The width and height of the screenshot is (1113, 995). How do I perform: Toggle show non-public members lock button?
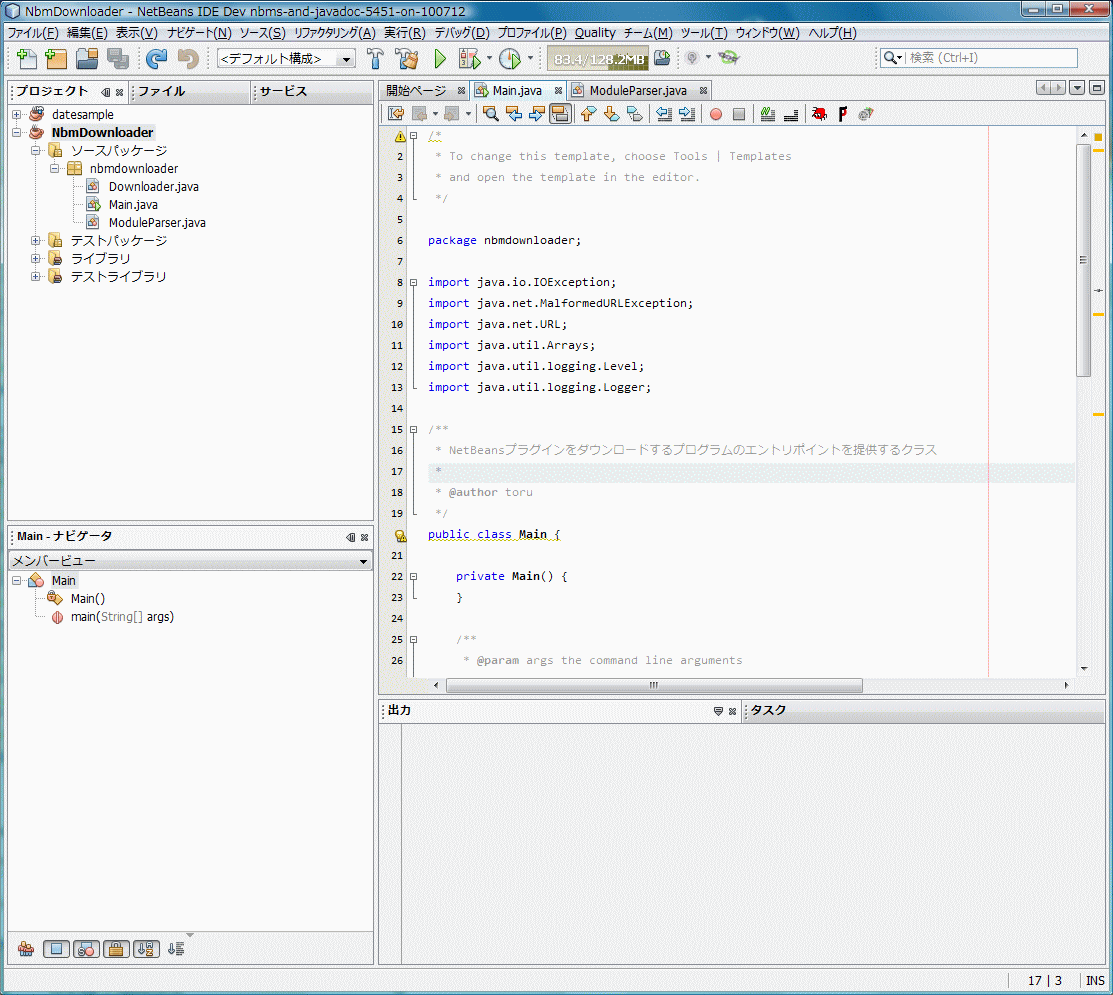[x=116, y=949]
